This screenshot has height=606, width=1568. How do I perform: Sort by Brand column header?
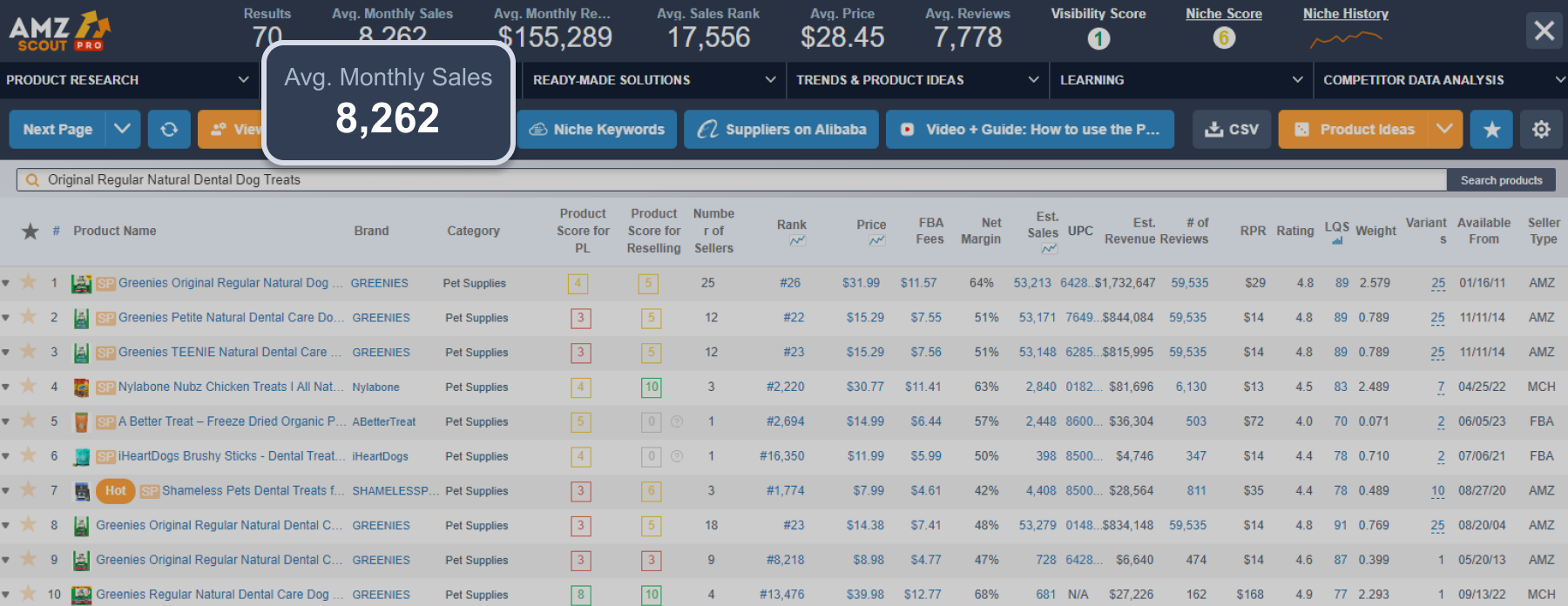371,231
